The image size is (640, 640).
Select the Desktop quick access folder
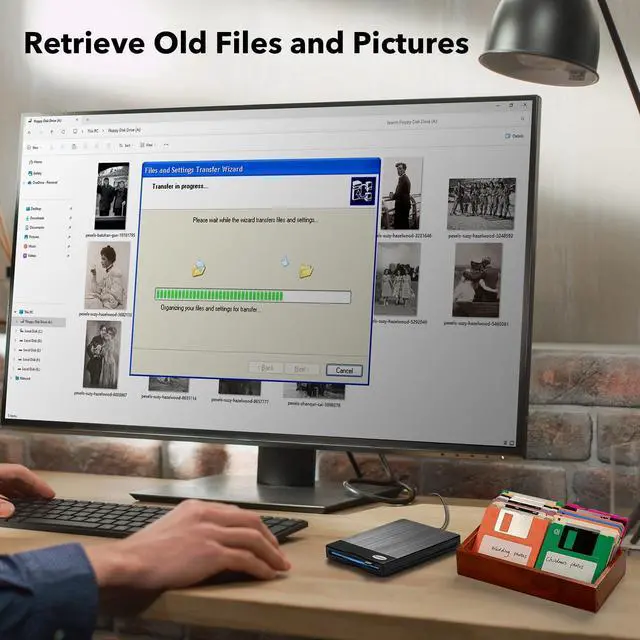[x=36, y=209]
